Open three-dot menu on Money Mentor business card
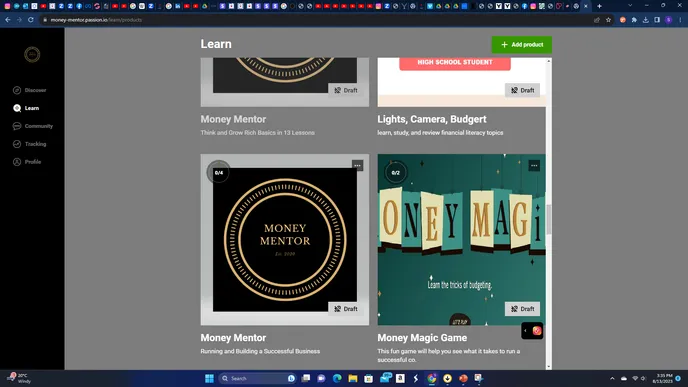Screen dimensions: 688x387 click(358, 165)
